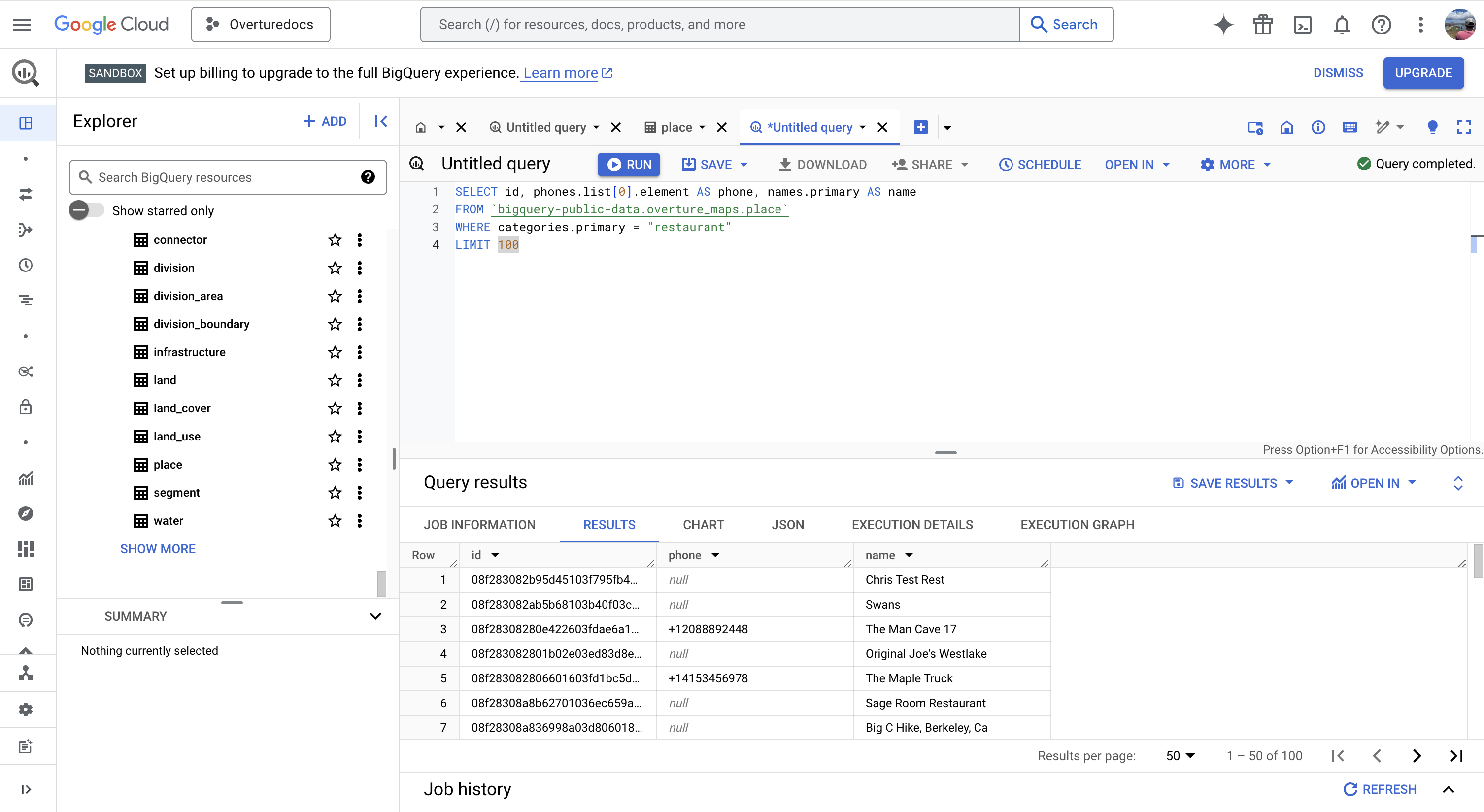
Task: Open the MORE settings dropdown
Action: tap(1236, 164)
